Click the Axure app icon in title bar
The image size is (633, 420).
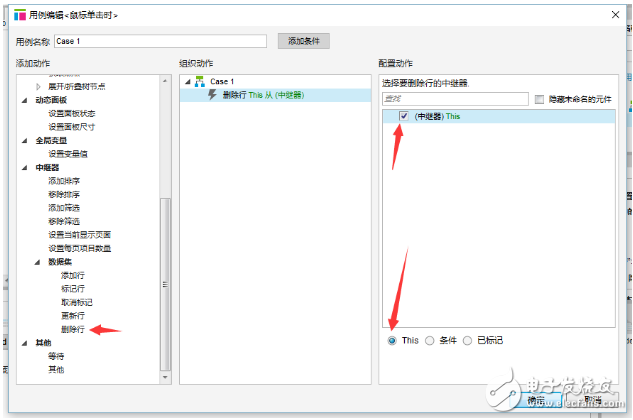pyautogui.click(x=19, y=14)
